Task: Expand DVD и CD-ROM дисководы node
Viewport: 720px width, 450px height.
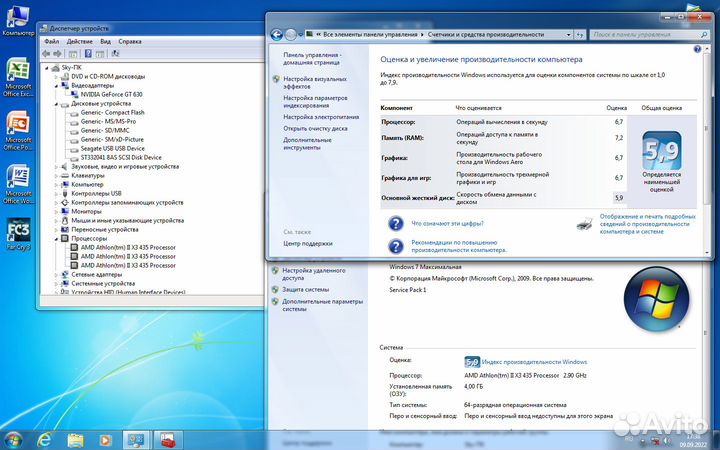Action: point(56,76)
